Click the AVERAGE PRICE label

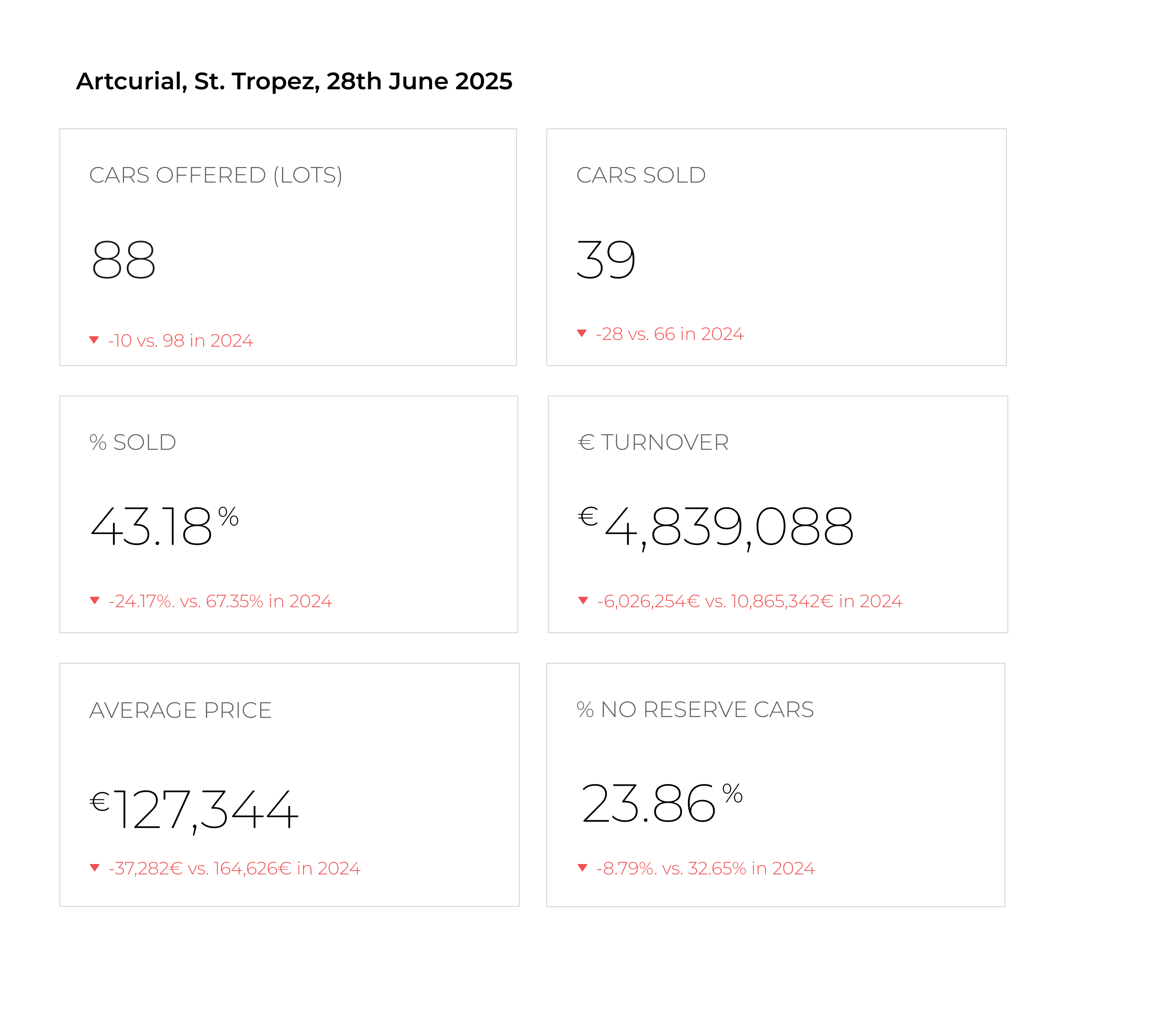coord(180,710)
